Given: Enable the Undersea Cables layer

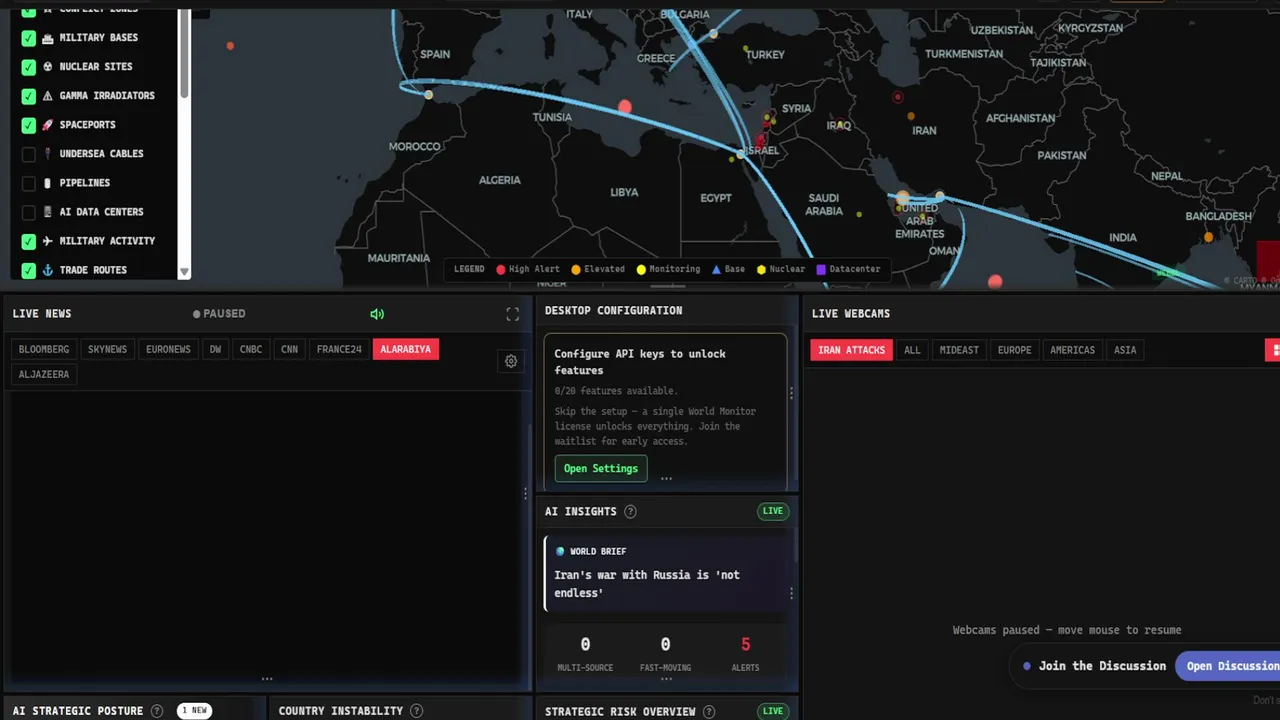Looking at the screenshot, I should 29,154.
